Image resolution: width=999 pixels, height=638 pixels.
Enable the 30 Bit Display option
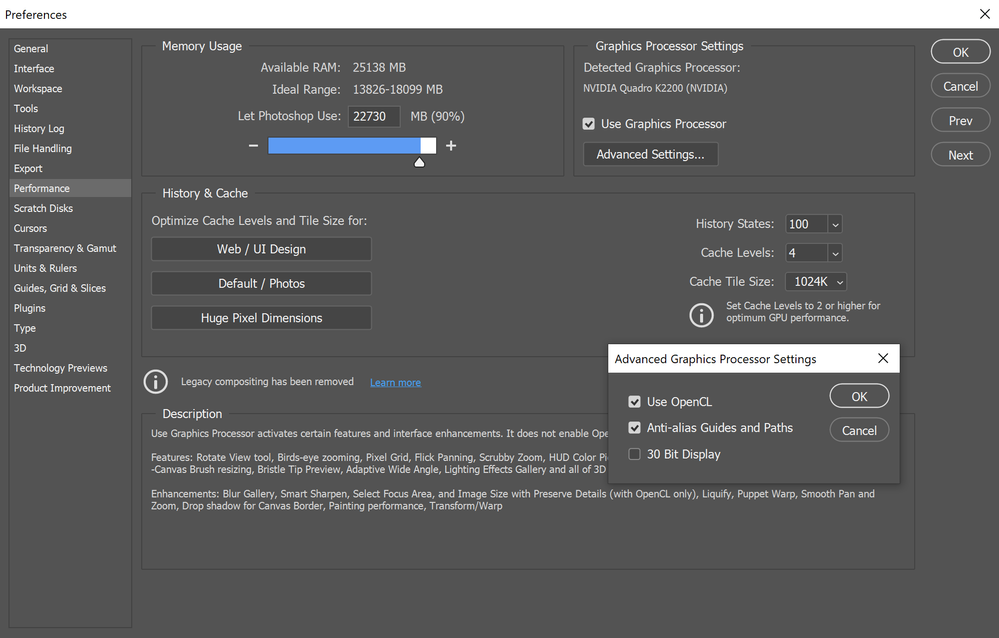[634, 454]
